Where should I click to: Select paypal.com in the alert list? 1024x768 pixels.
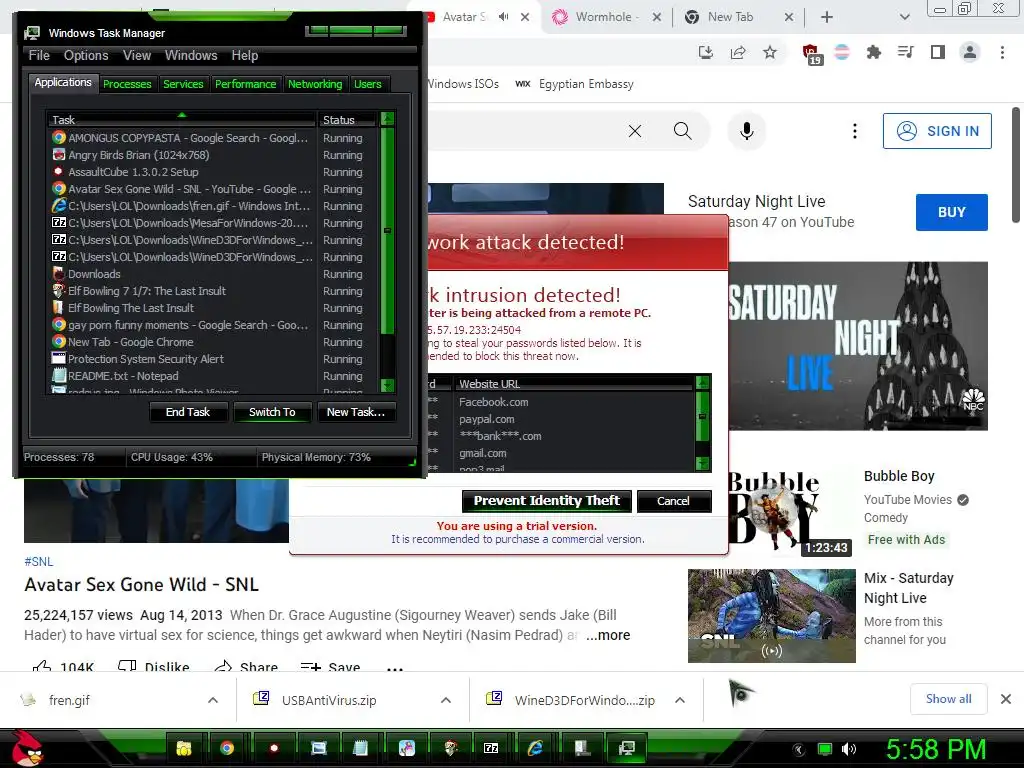487,419
